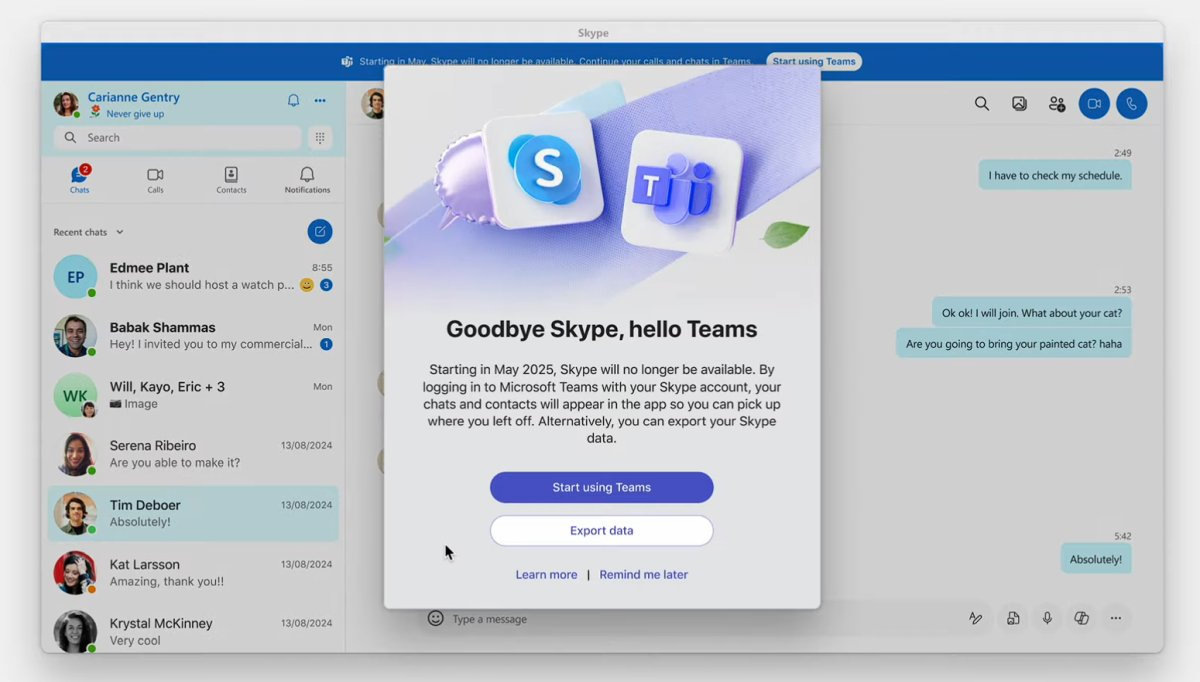Click the EP avatar for Edmee Plant
Image resolution: width=1200 pixels, height=682 pixels.
[75, 276]
